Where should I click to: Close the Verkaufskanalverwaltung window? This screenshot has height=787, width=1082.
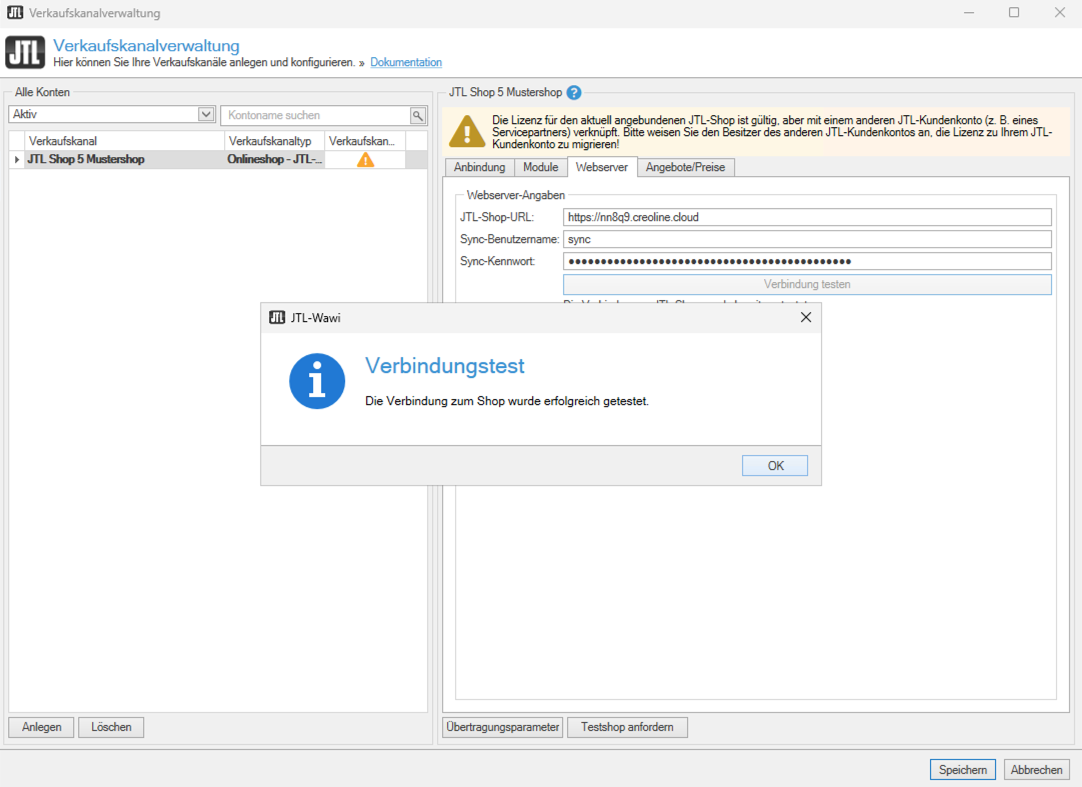tap(1059, 12)
